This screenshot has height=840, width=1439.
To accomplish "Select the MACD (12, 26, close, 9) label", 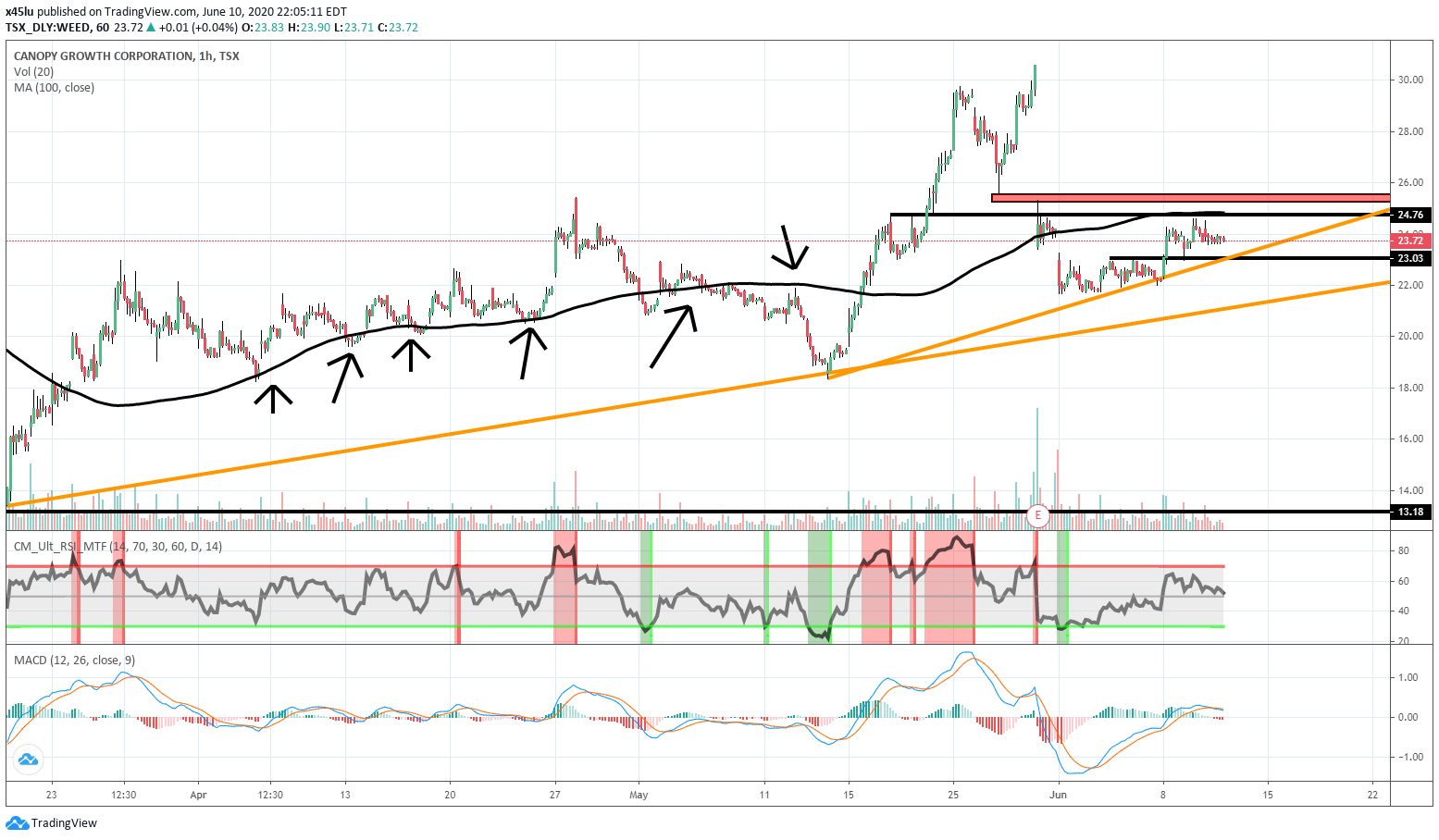I will pyautogui.click(x=74, y=660).
